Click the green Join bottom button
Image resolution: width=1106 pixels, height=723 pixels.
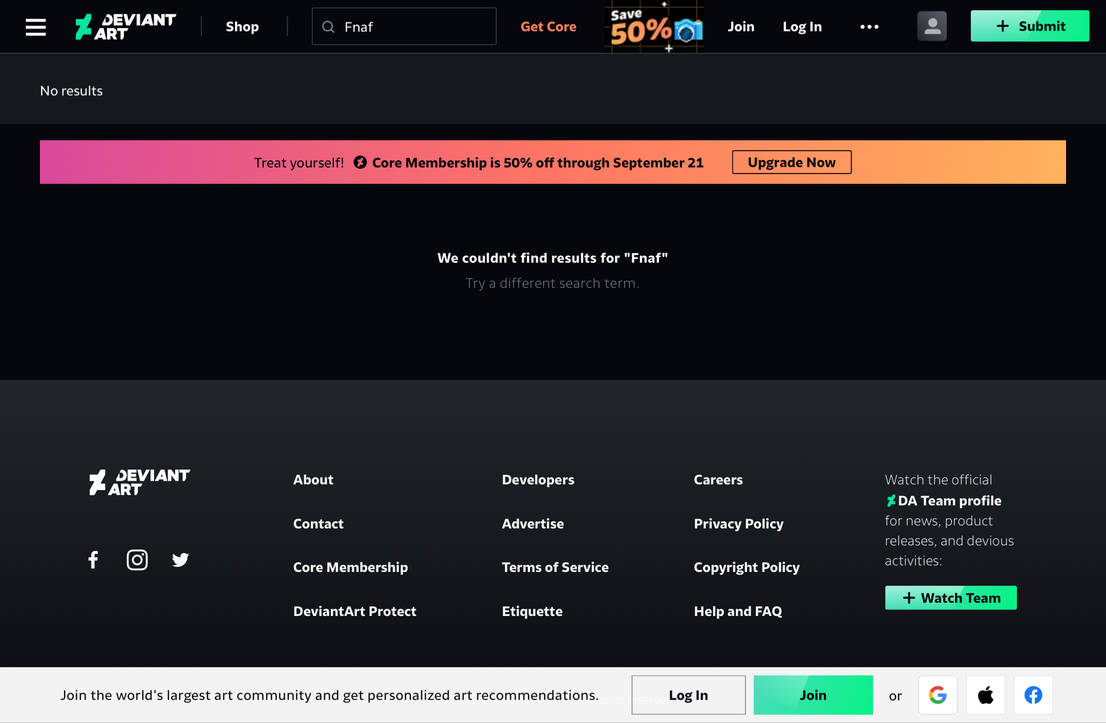pos(813,695)
